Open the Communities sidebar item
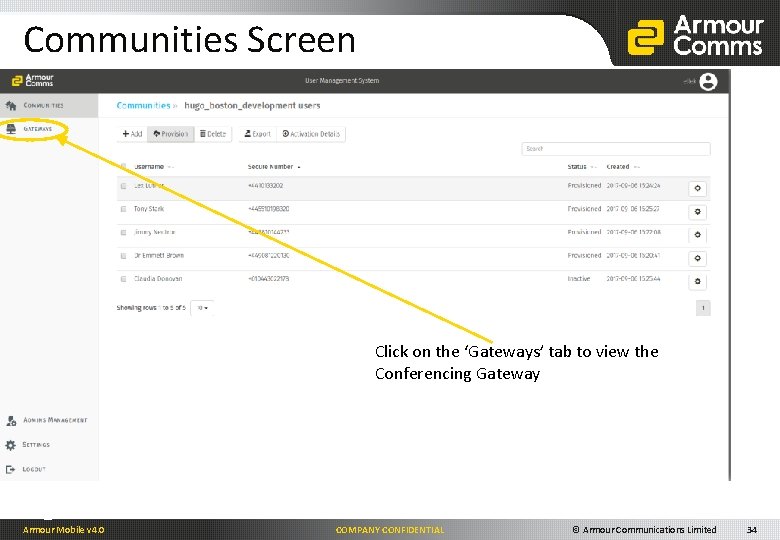The width and height of the screenshot is (780, 540). click(49, 105)
